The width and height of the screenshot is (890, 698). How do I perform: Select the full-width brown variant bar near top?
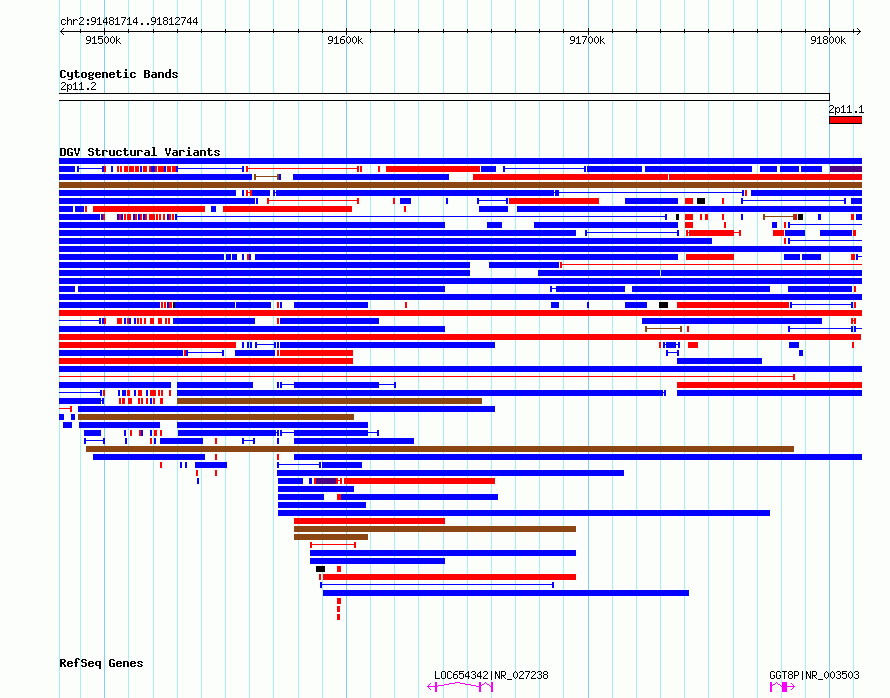(460, 185)
